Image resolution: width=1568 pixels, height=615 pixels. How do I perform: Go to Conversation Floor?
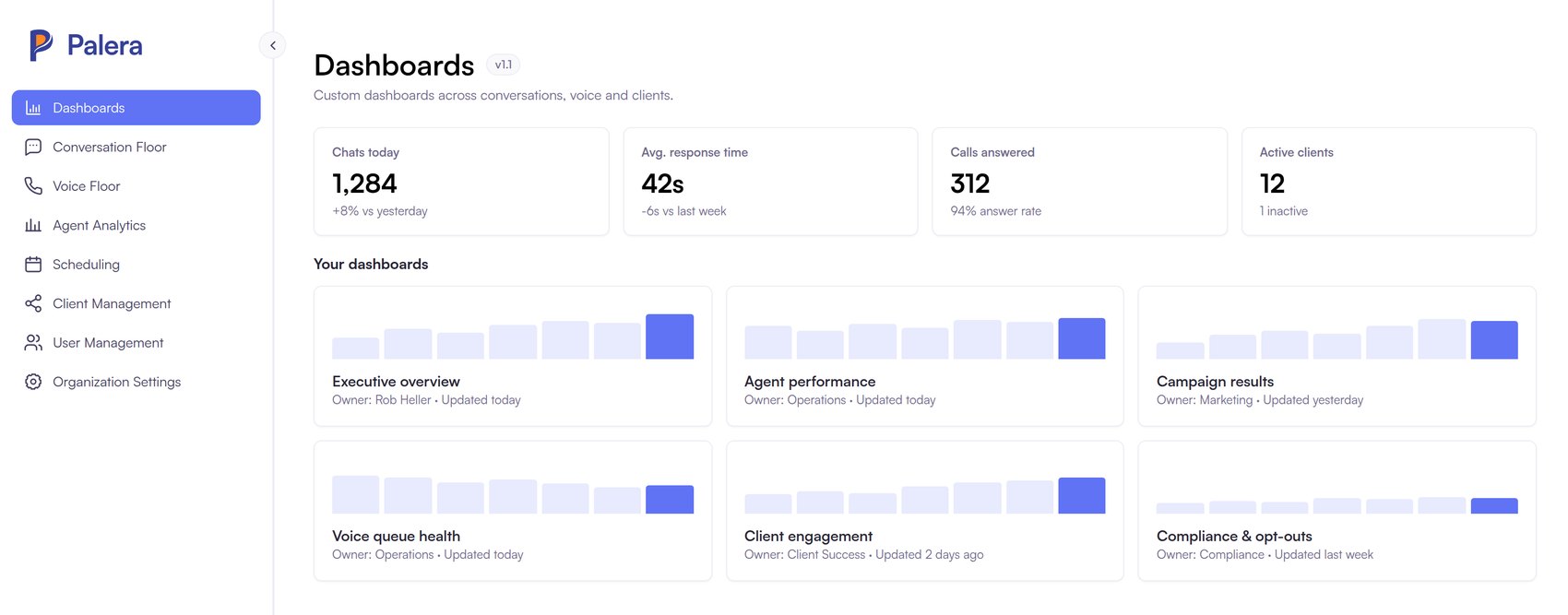136,147
